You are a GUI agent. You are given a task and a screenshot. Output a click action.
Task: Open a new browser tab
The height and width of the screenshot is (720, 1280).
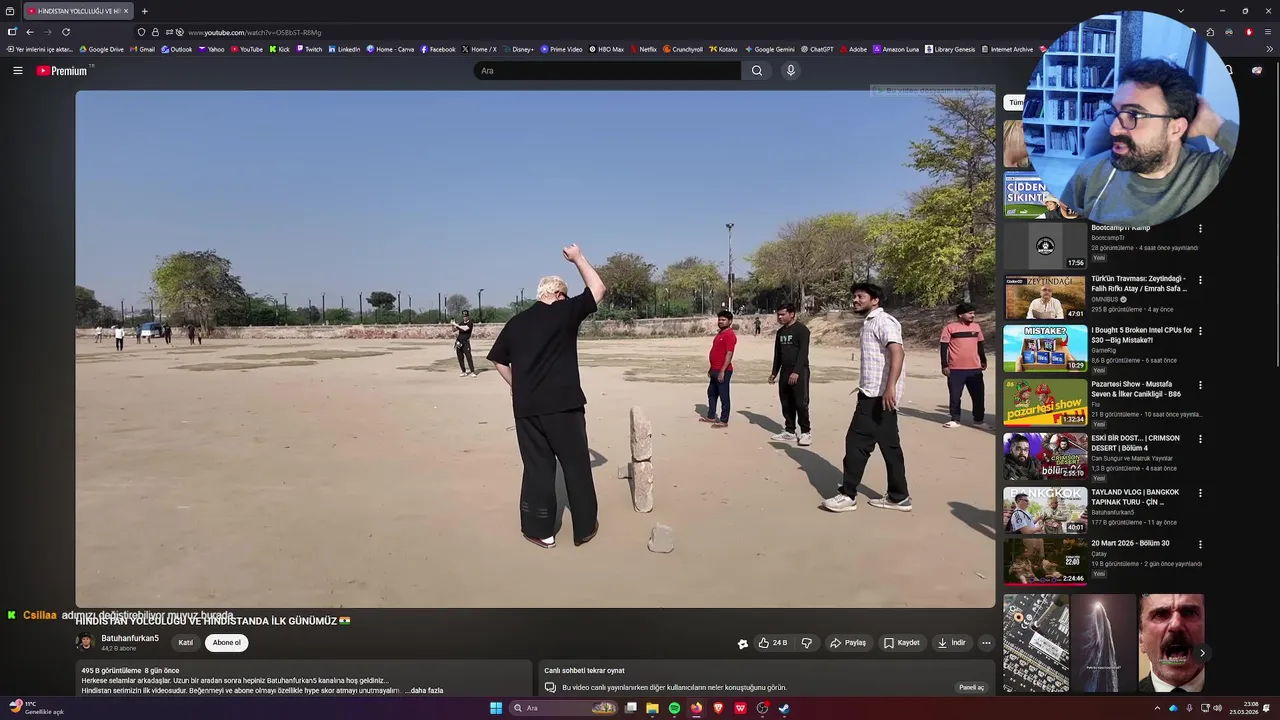pyautogui.click(x=144, y=11)
